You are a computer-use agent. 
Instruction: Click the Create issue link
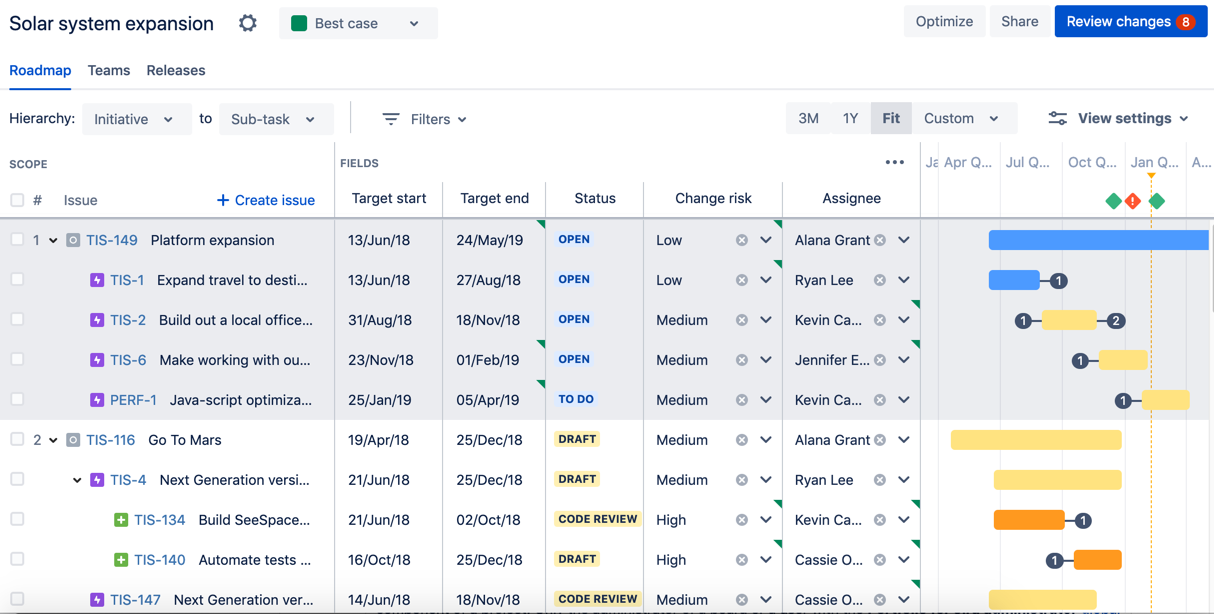click(266, 200)
